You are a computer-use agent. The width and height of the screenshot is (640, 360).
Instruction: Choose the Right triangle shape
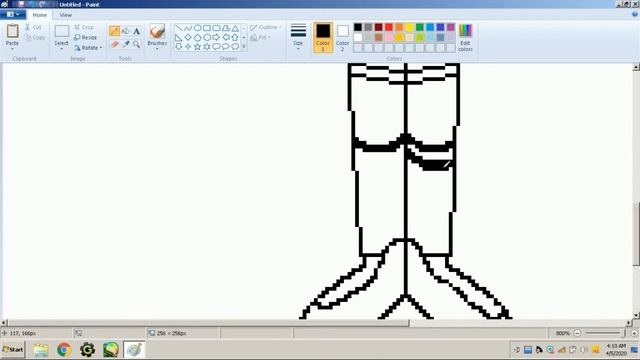pyautogui.click(x=179, y=38)
